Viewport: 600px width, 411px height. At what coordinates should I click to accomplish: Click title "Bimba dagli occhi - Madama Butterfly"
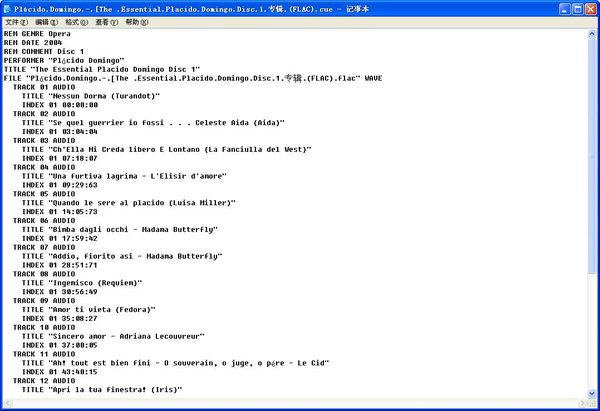click(120, 230)
